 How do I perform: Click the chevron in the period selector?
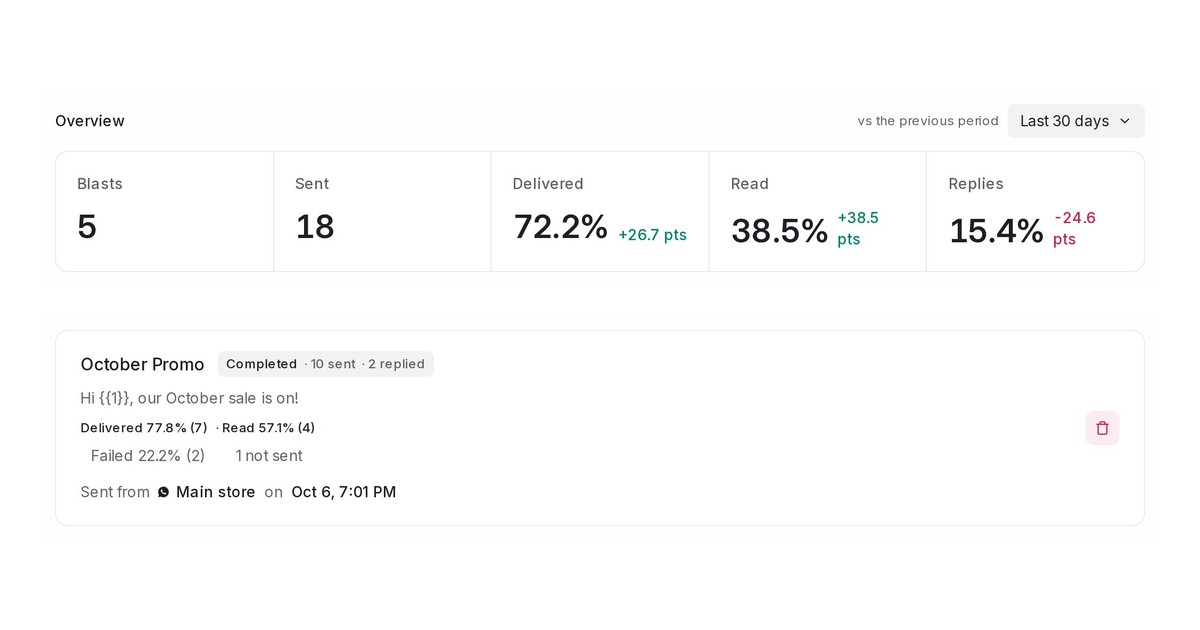1124,121
